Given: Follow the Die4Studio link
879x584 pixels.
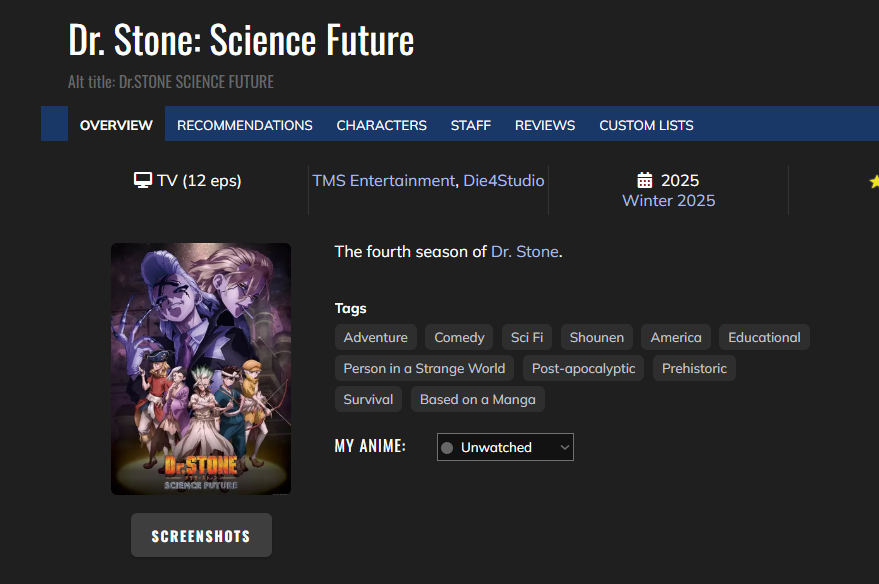Looking at the screenshot, I should point(504,180).
